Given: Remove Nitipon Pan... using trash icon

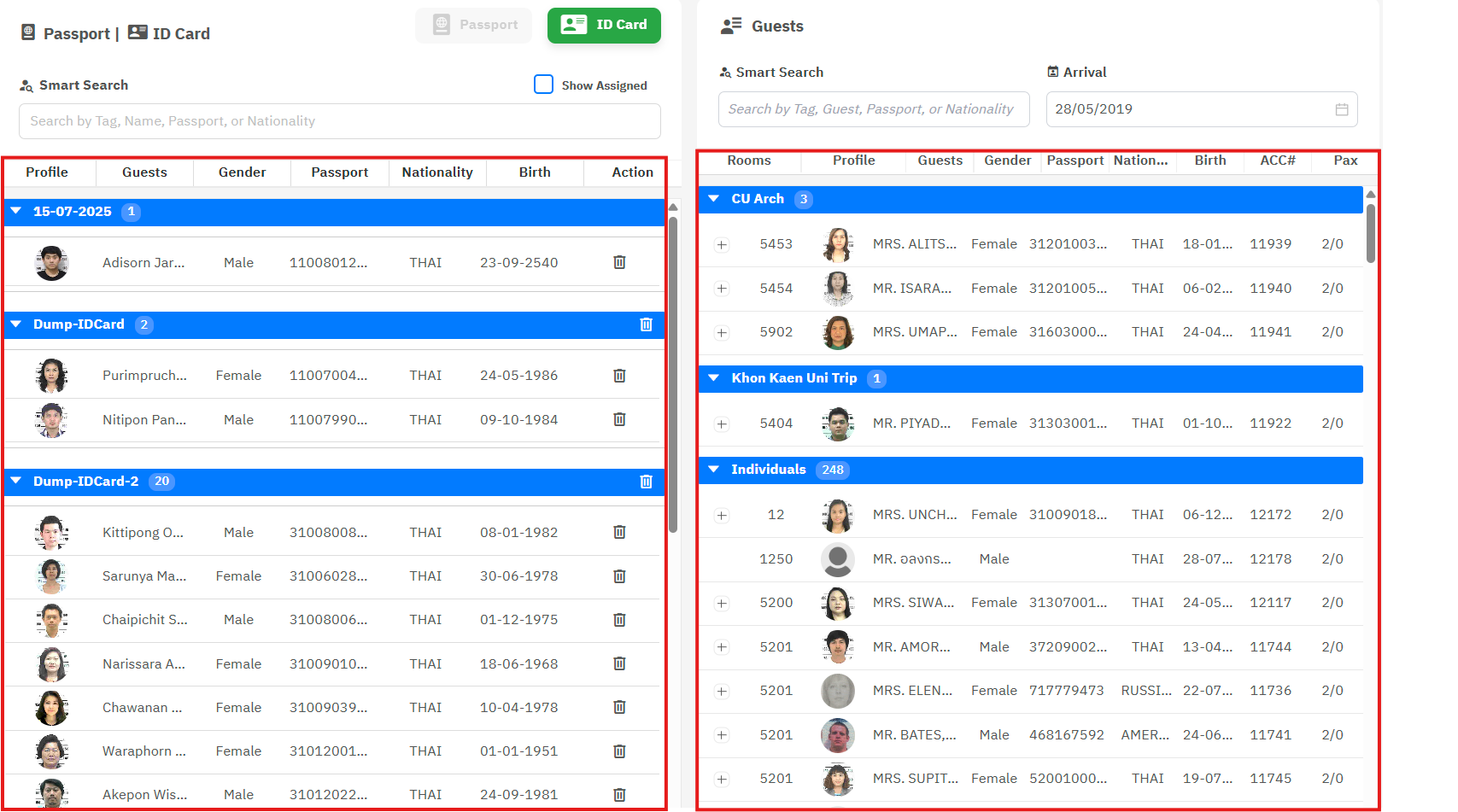Looking at the screenshot, I should pyautogui.click(x=619, y=419).
